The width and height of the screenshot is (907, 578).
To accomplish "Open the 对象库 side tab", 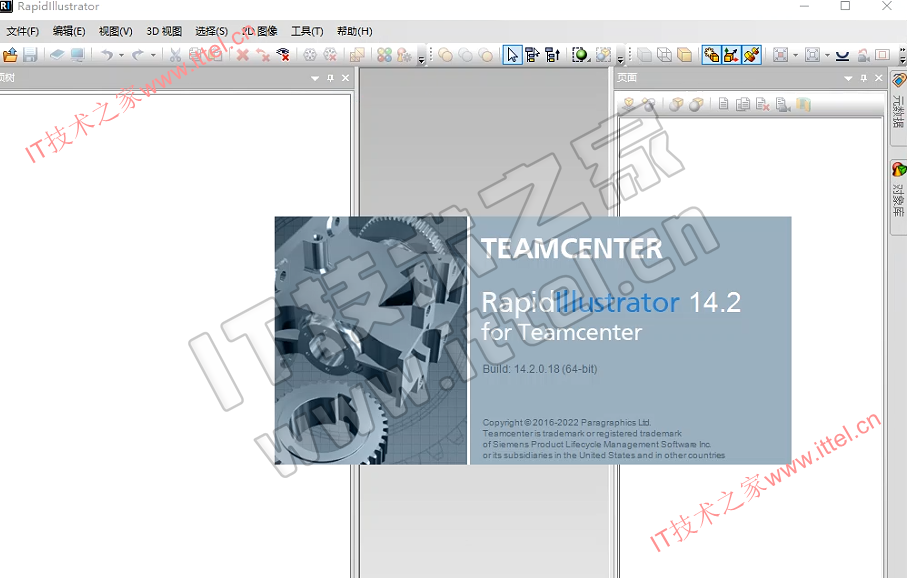I will (x=898, y=197).
